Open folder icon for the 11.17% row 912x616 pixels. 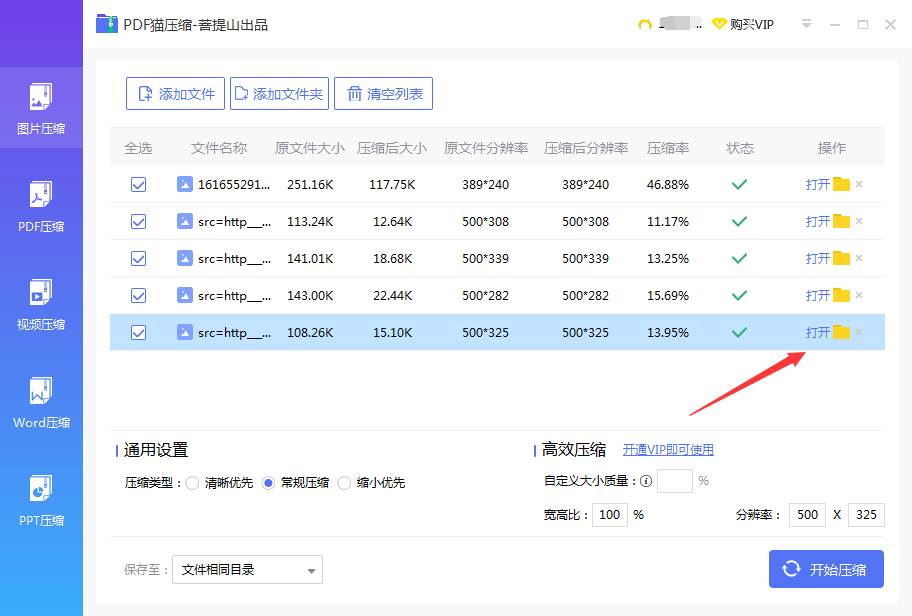coord(841,221)
